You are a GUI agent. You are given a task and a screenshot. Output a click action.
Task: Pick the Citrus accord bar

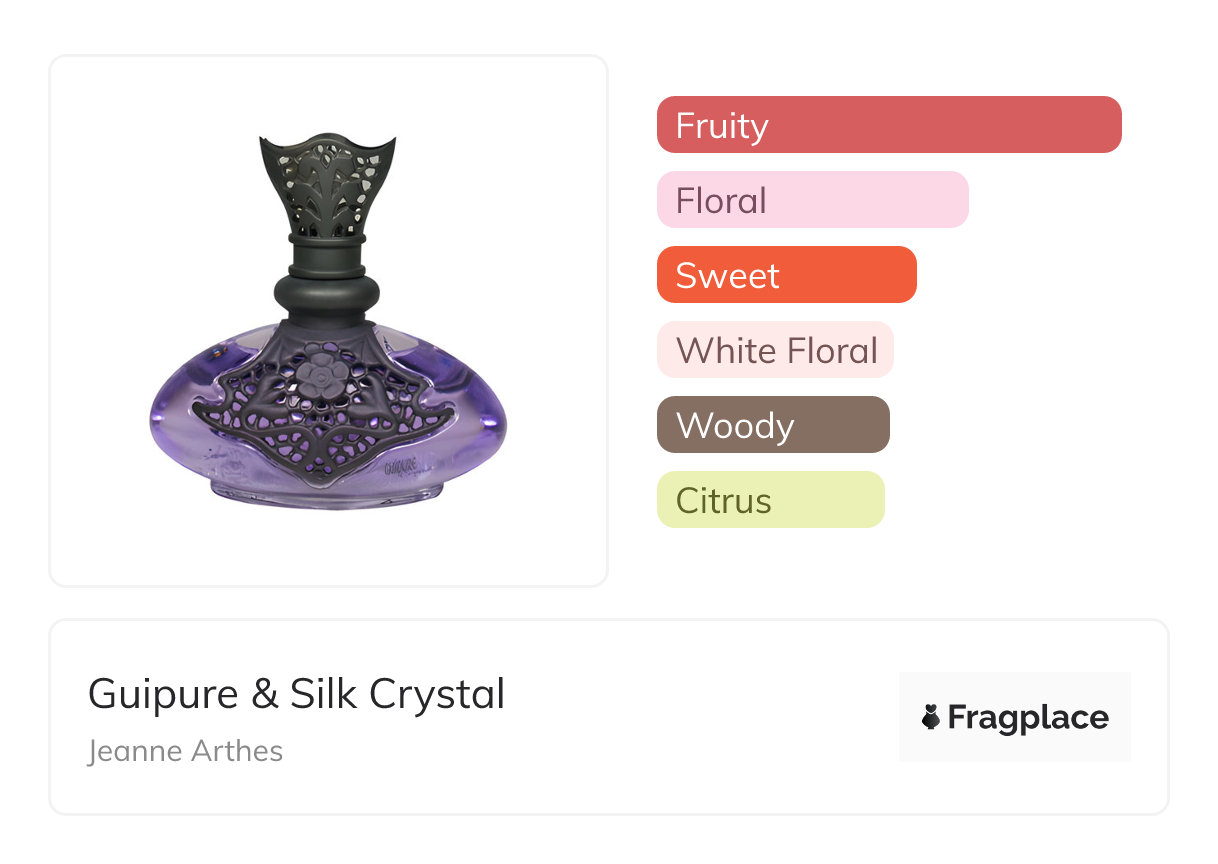(x=770, y=500)
